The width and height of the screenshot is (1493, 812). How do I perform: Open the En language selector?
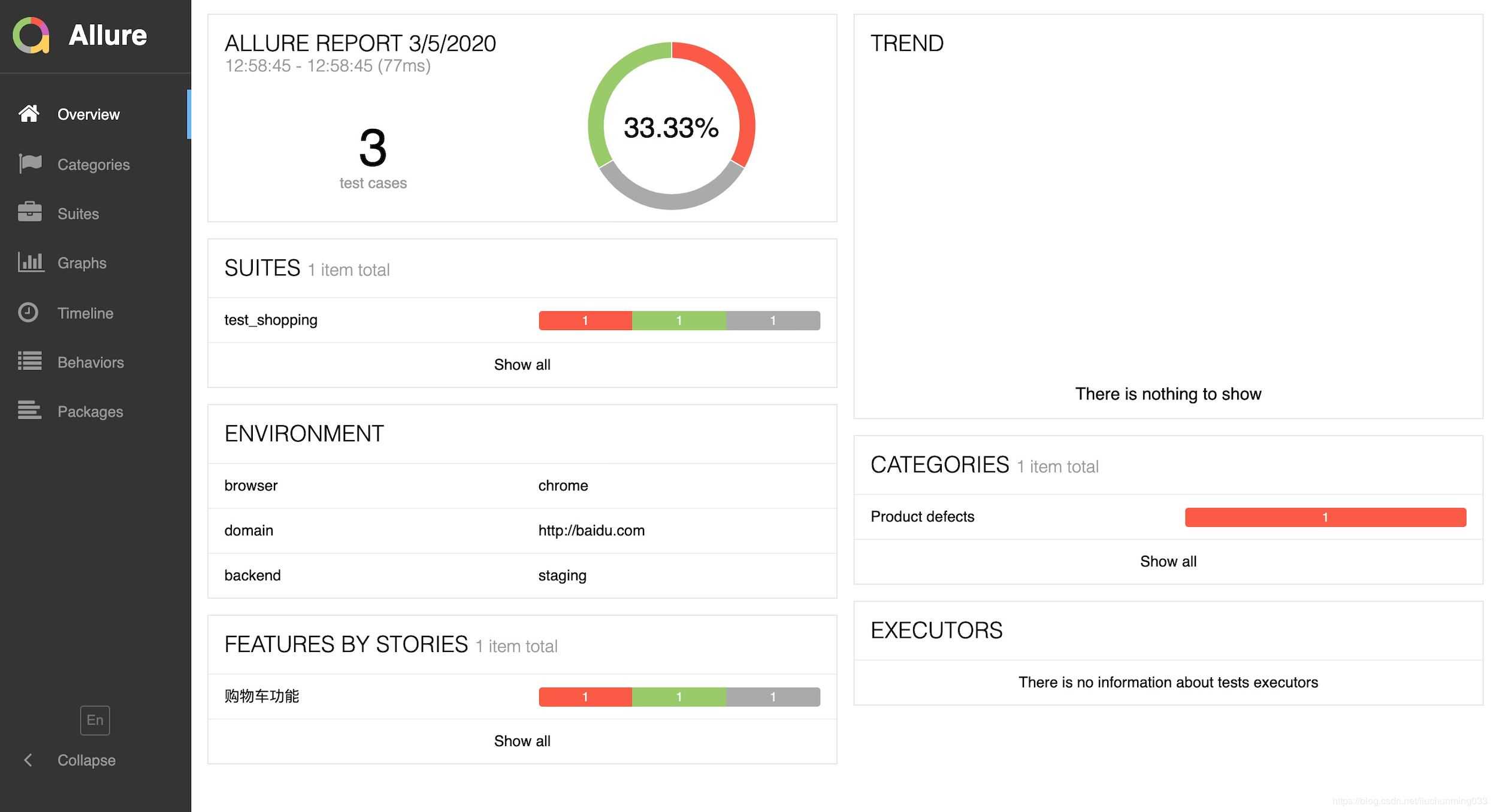click(95, 720)
